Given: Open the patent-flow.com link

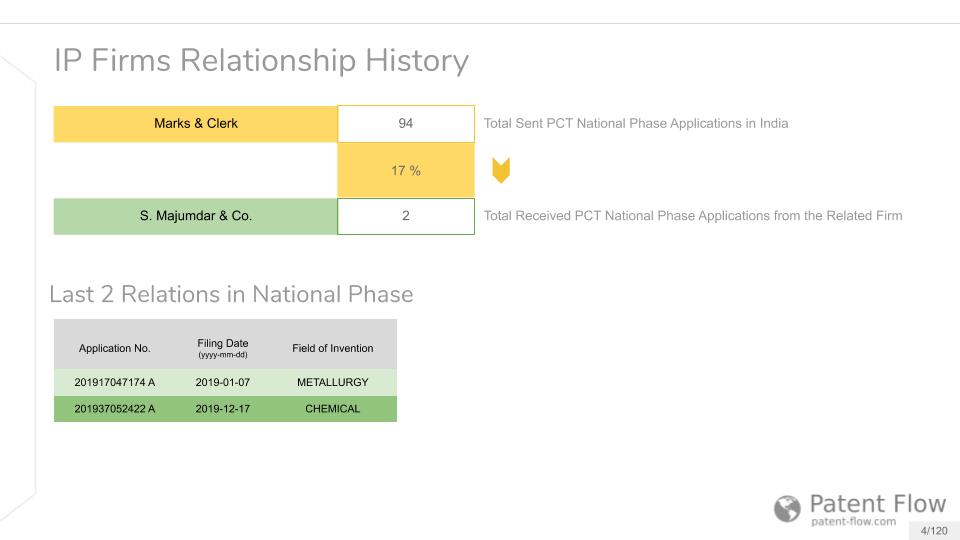Looking at the screenshot, I should click(853, 522).
